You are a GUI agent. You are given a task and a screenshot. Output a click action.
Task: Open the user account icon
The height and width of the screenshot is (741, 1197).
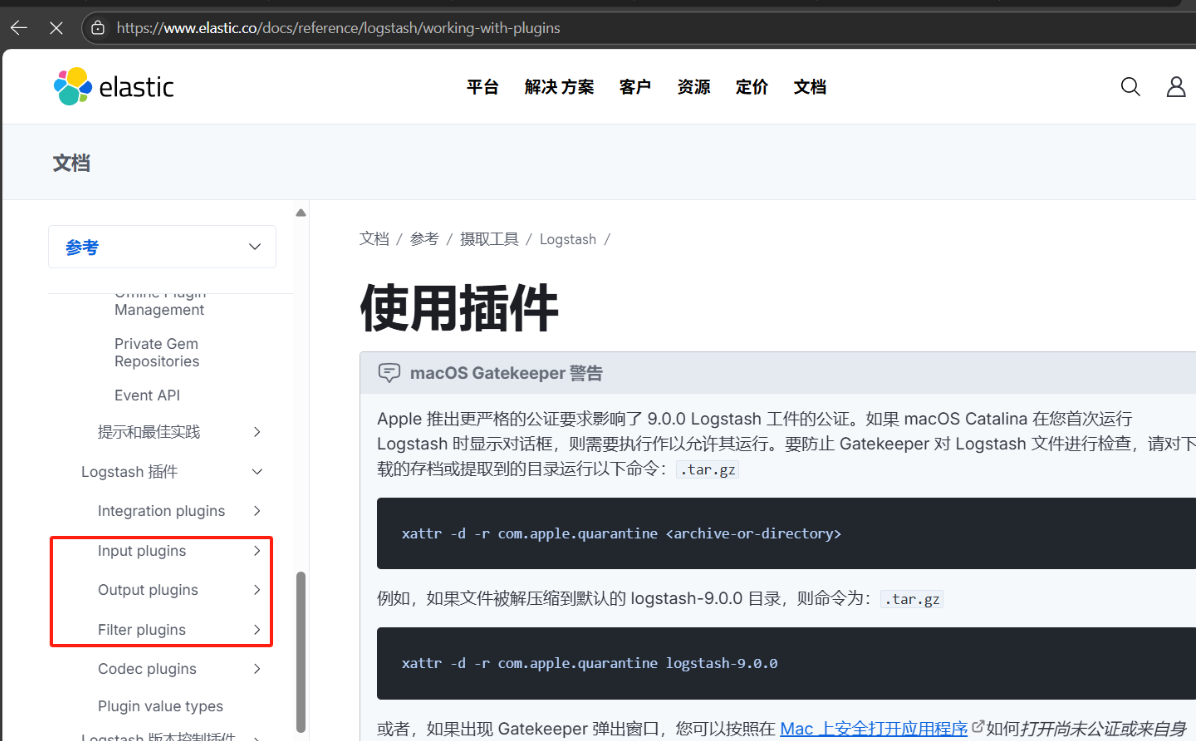(x=1176, y=87)
